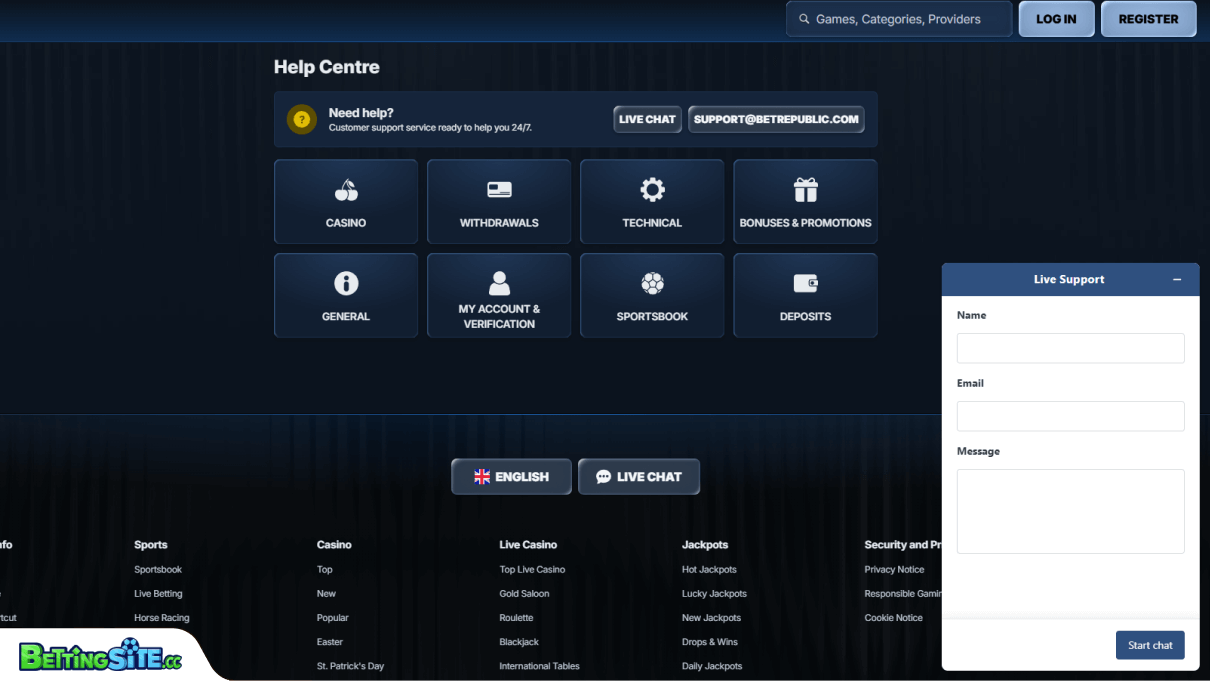The height and width of the screenshot is (681, 1210).
Task: Select the Withdrawals card icon
Action: 499,190
